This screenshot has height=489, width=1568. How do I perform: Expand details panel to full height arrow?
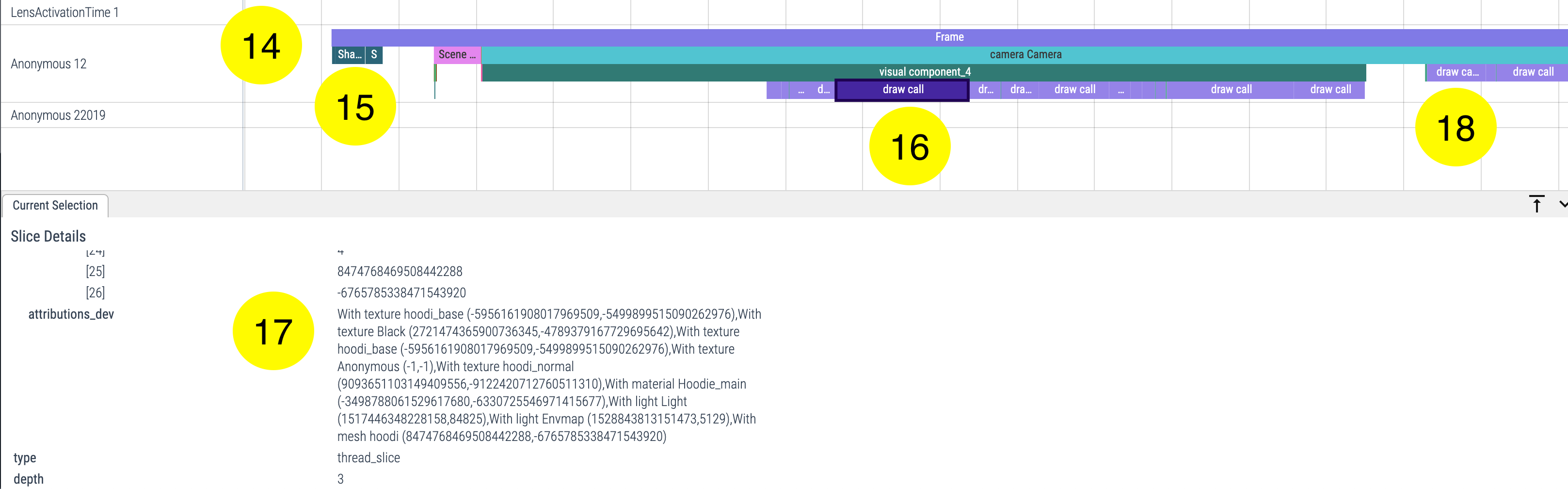(1536, 205)
